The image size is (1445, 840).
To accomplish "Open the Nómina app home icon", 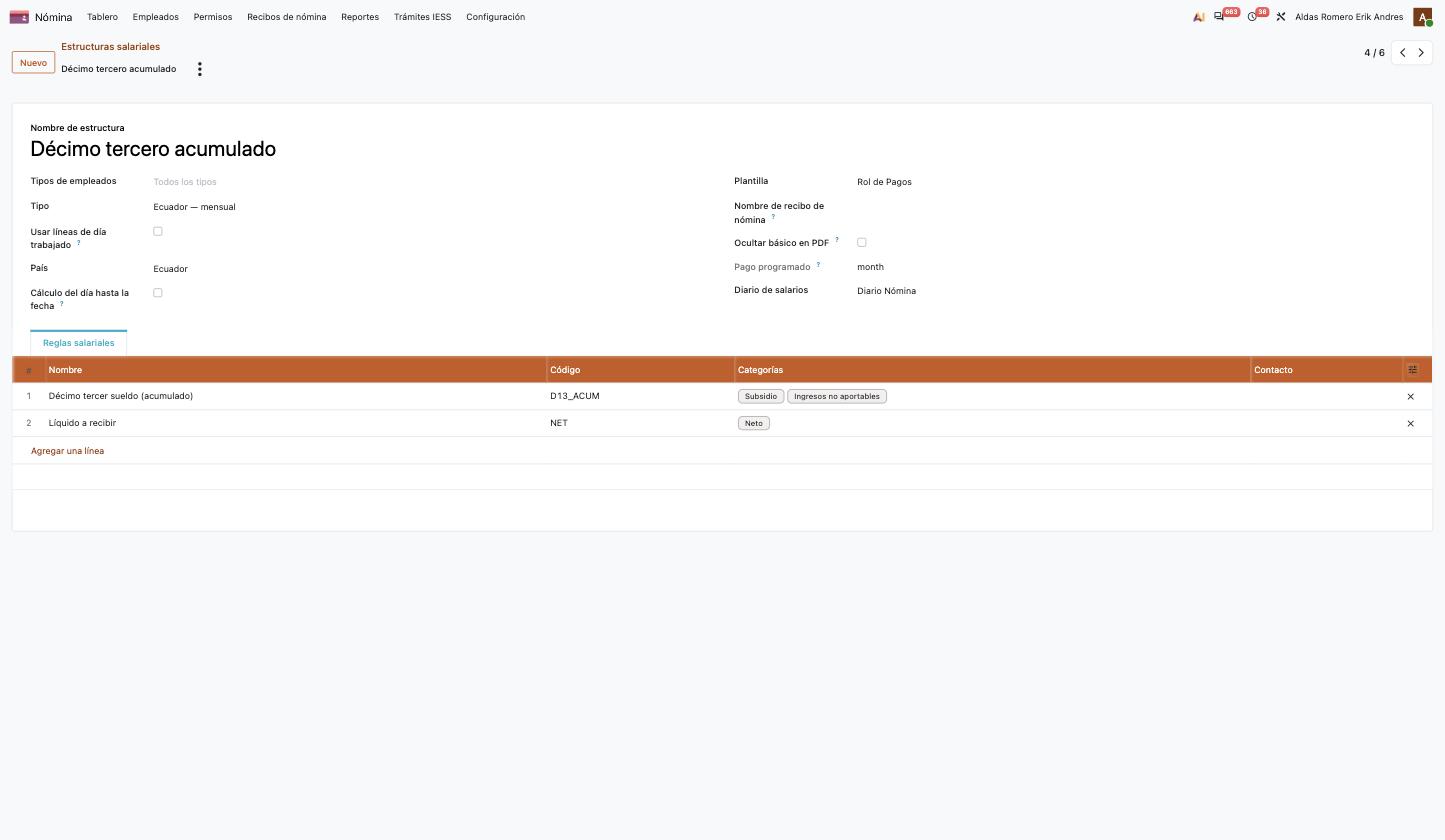I will [19, 17].
